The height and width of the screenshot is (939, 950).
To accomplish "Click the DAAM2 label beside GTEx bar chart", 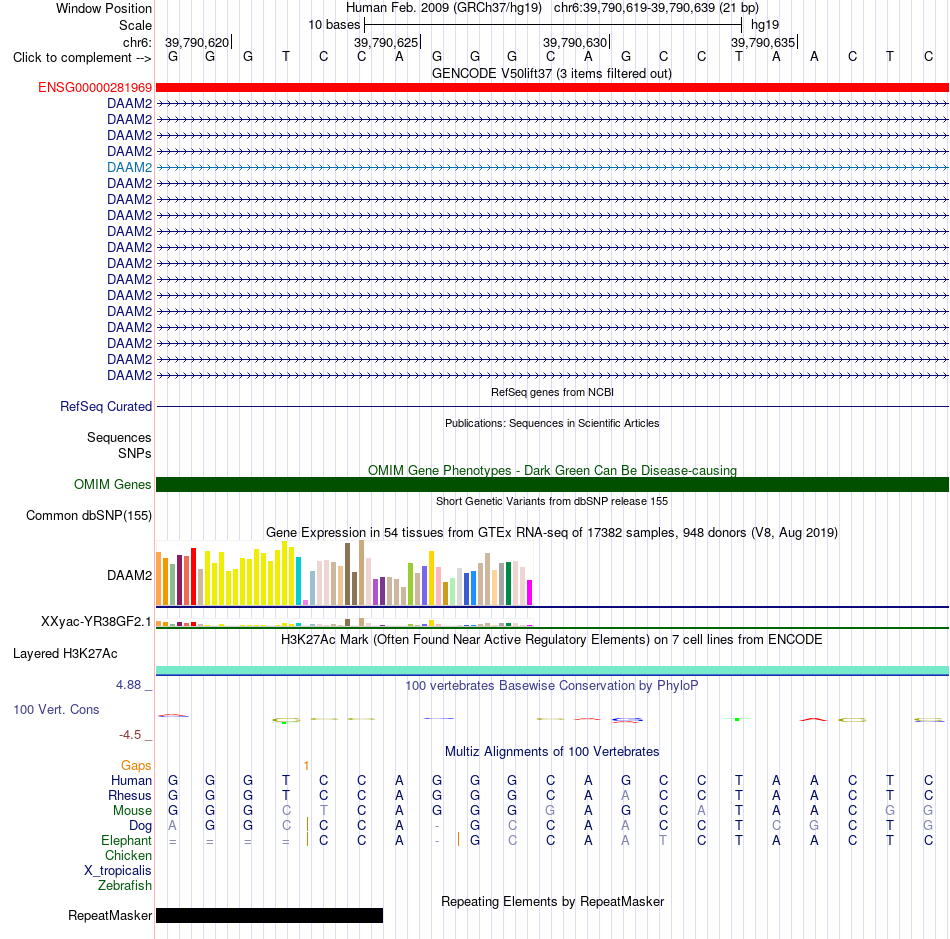I will point(130,576).
